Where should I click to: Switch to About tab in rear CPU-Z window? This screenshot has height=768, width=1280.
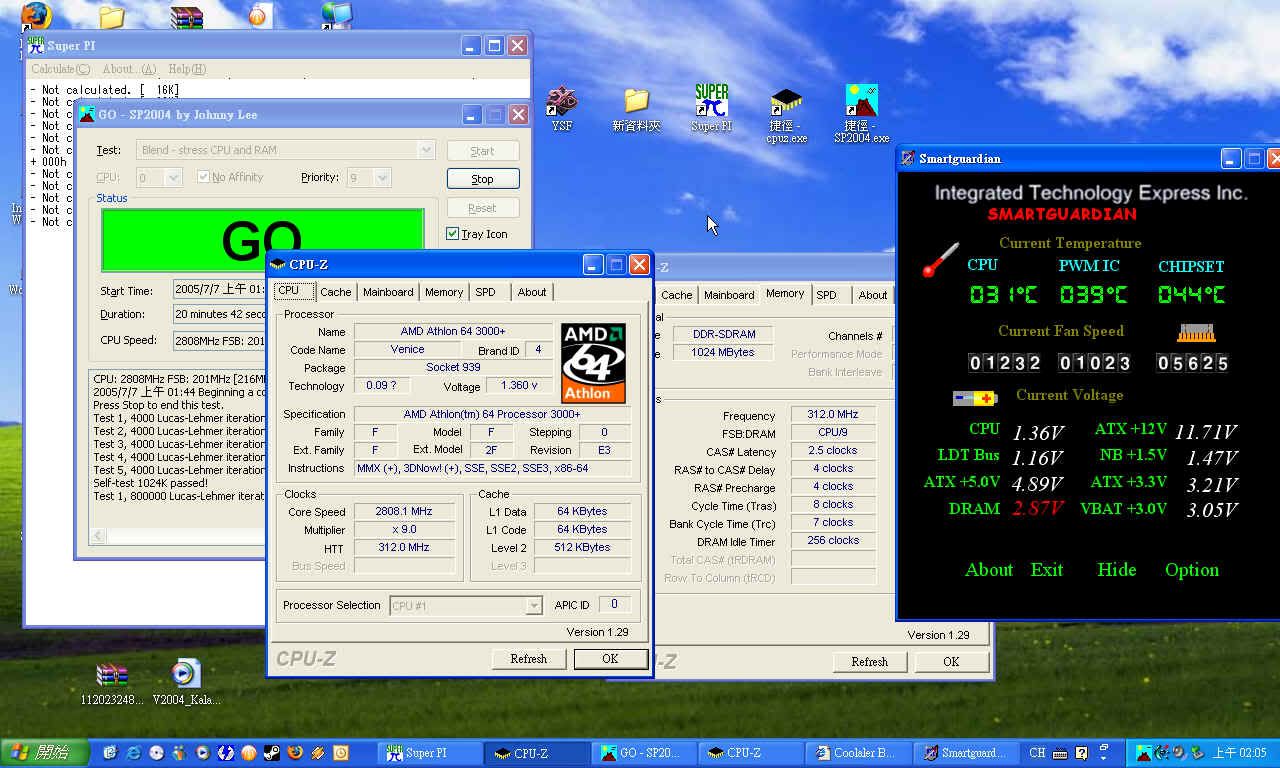click(873, 295)
